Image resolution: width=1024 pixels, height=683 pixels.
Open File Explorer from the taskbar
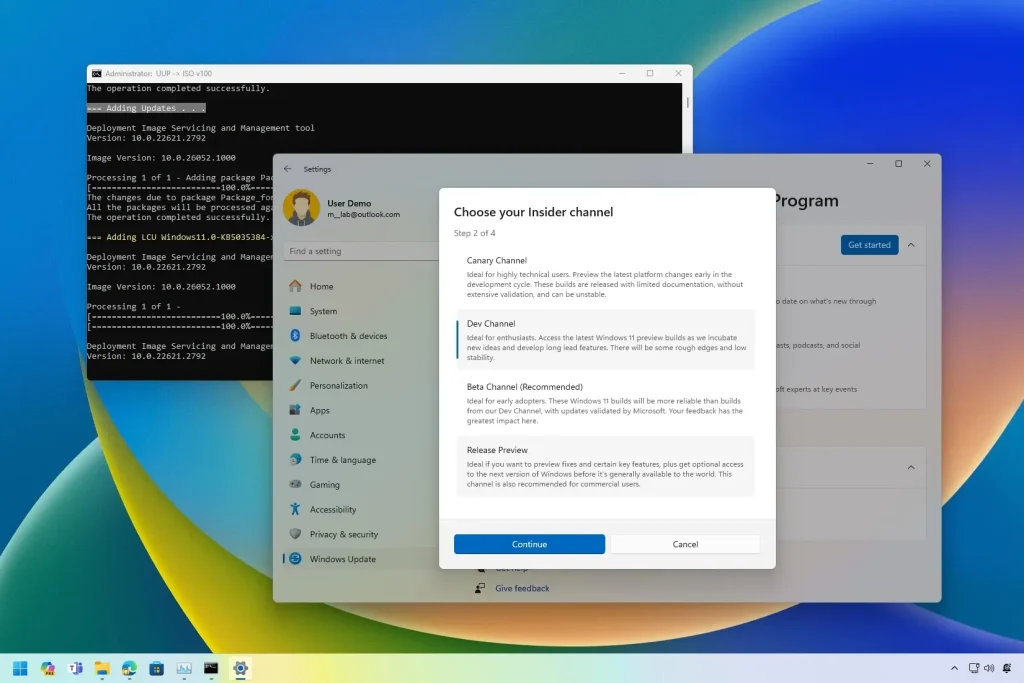click(102, 668)
